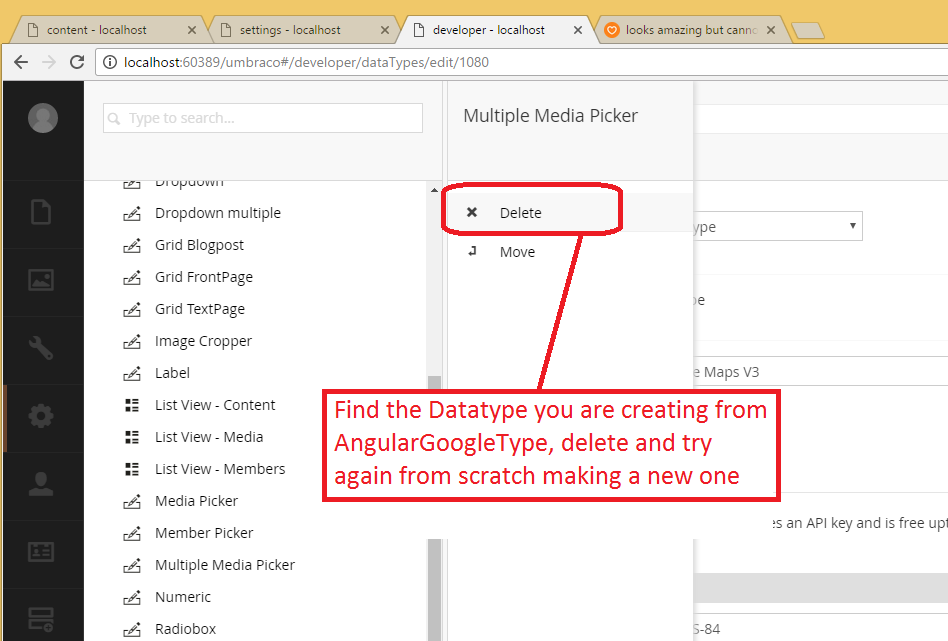The image size is (948, 641).
Task: Click the magnifier icon in the search box
Action: [x=114, y=119]
